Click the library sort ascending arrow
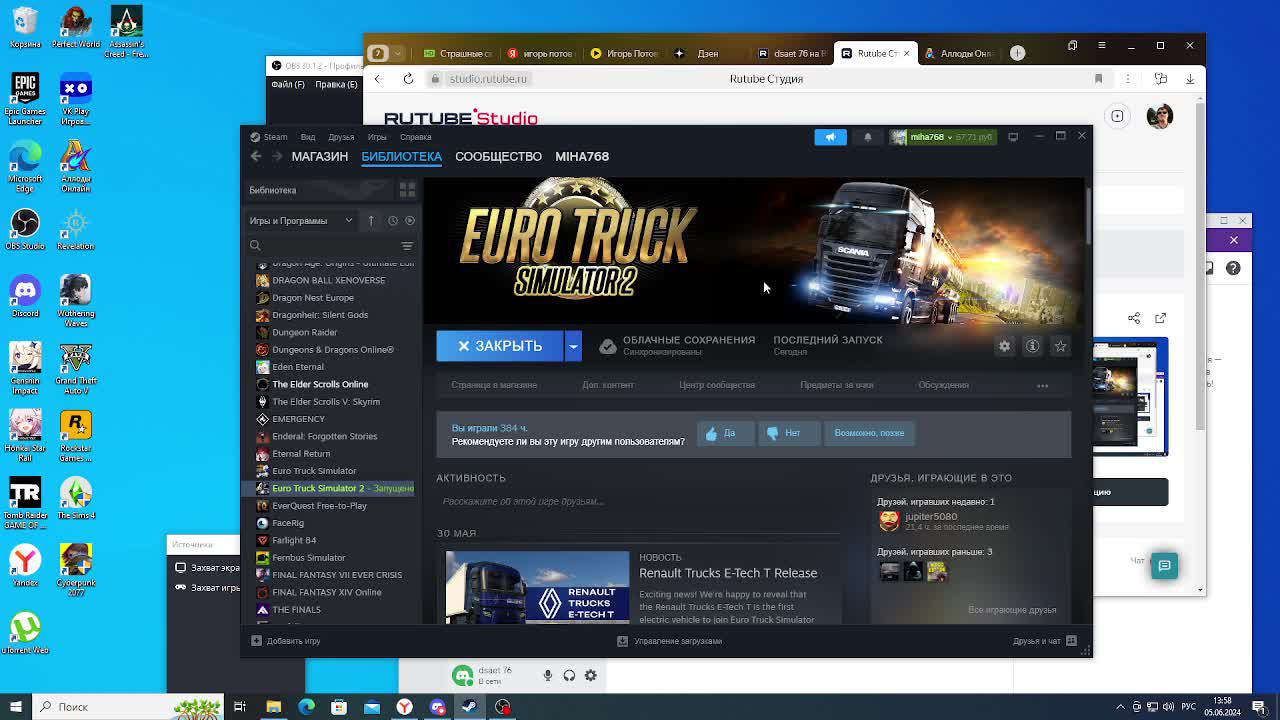The image size is (1280, 720). pos(371,221)
